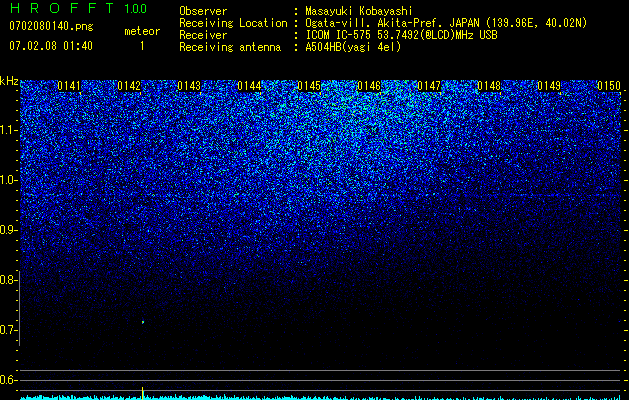
Task: Click the Observer label
Action: point(203,11)
